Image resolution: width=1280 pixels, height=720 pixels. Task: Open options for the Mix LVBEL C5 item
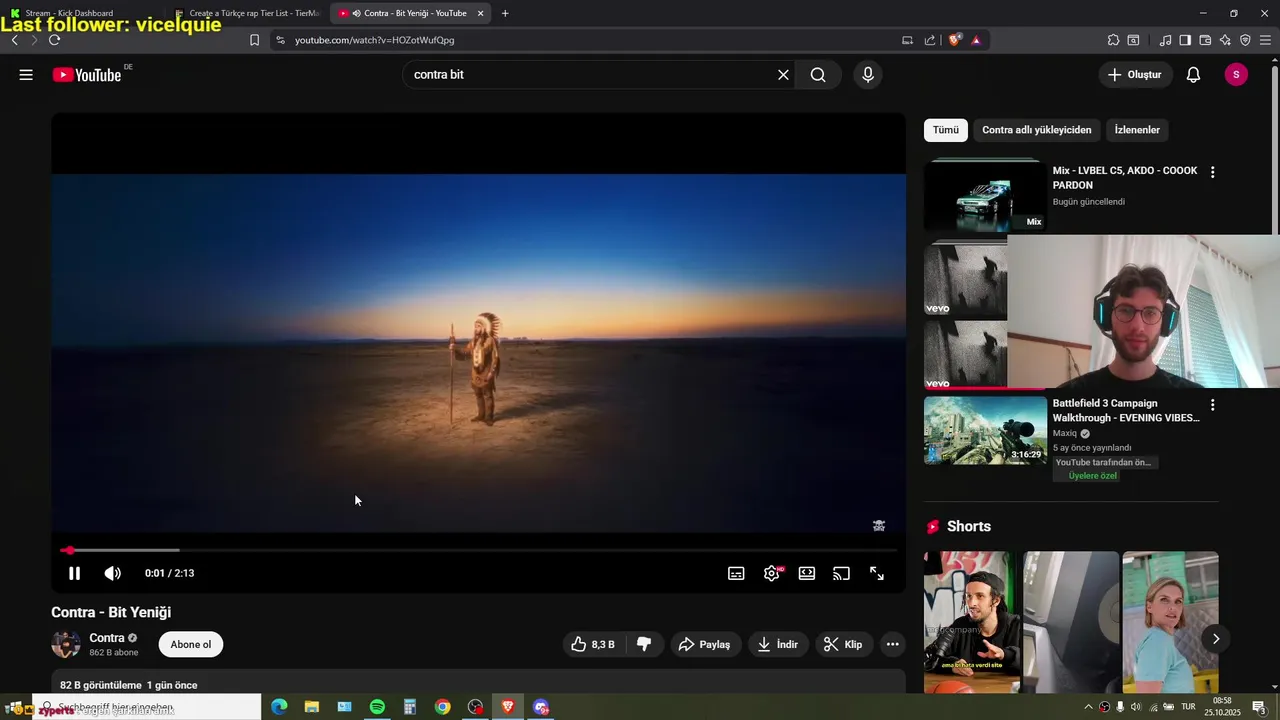[1213, 172]
